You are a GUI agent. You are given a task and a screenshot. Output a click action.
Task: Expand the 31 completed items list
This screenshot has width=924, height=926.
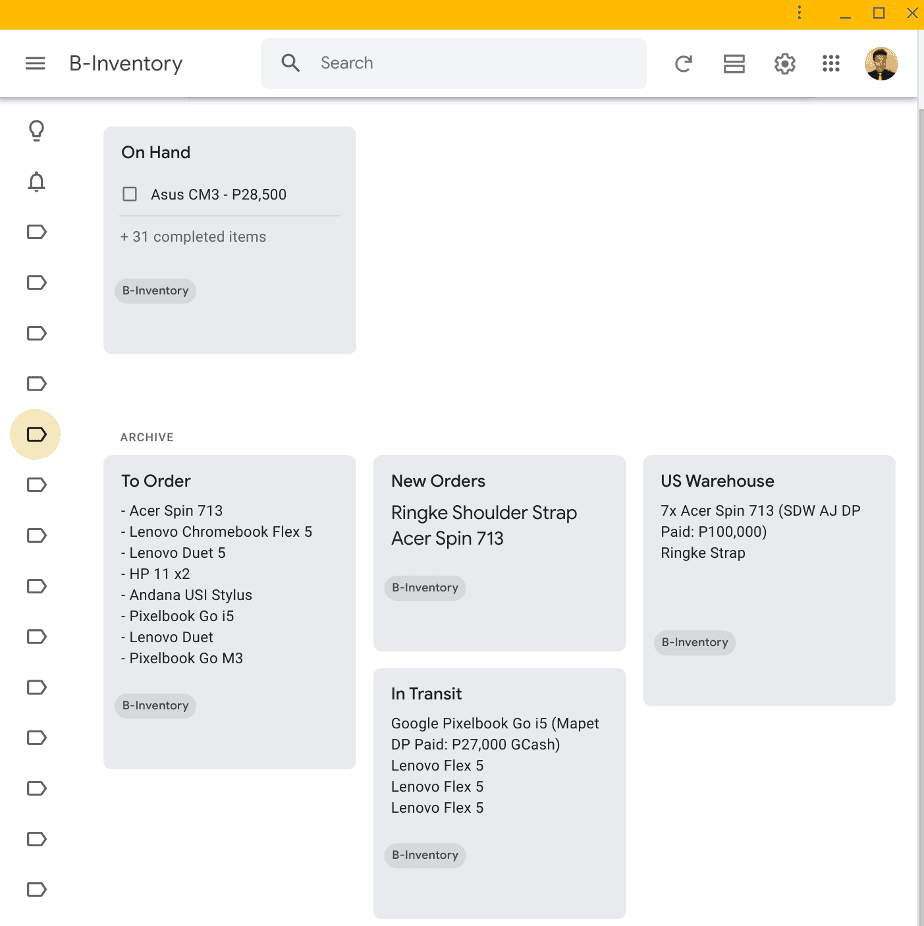pos(194,237)
